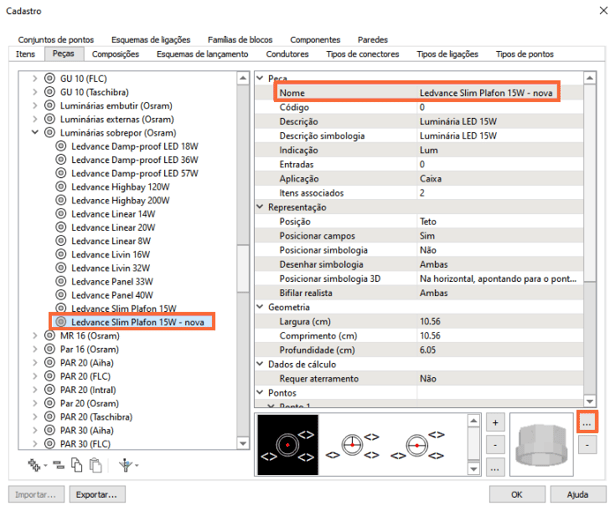Click the remove item icon below tree

click(x=58, y=464)
